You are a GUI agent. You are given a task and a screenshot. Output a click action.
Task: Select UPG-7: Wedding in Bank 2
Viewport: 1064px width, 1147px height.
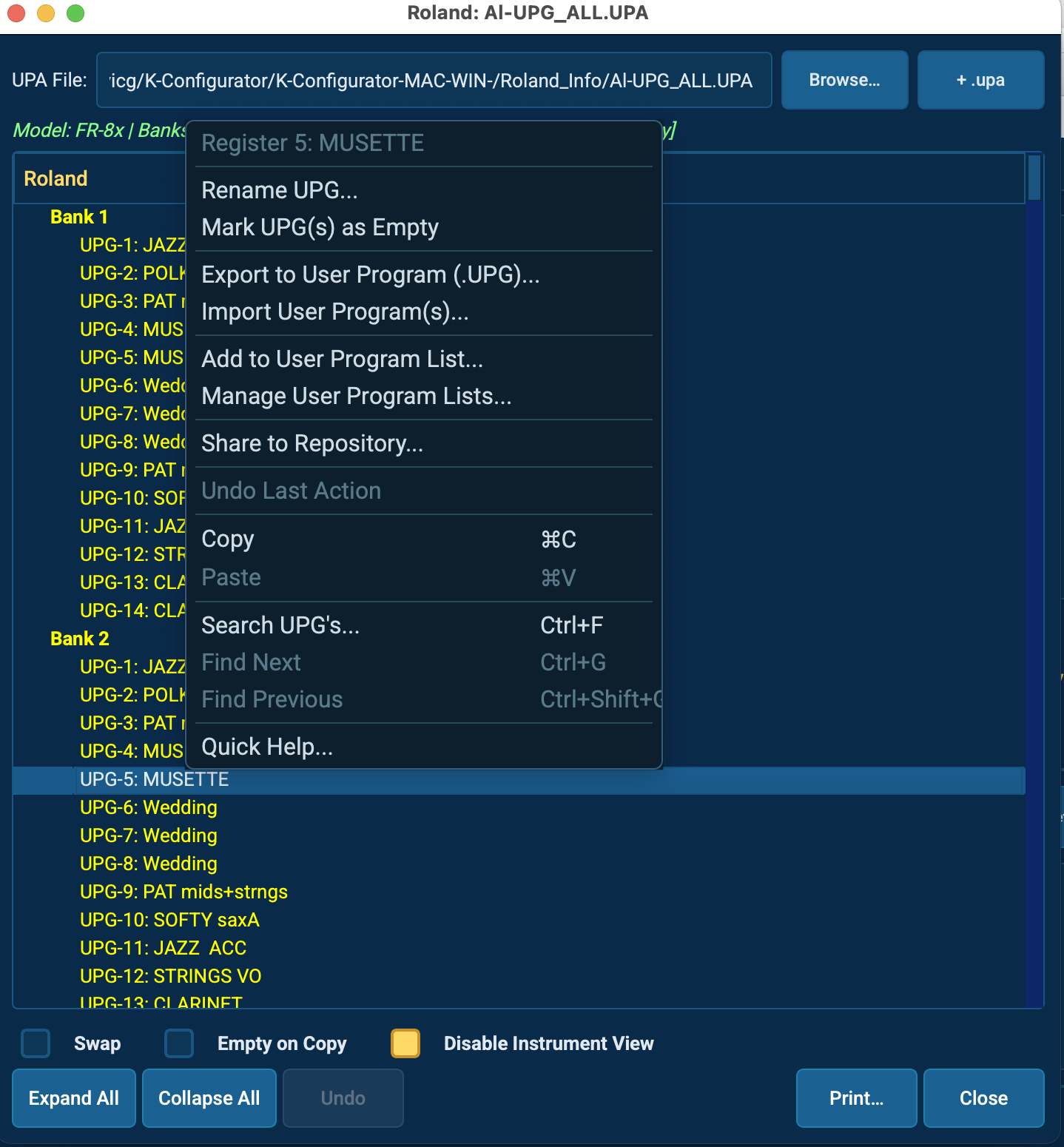tap(149, 835)
